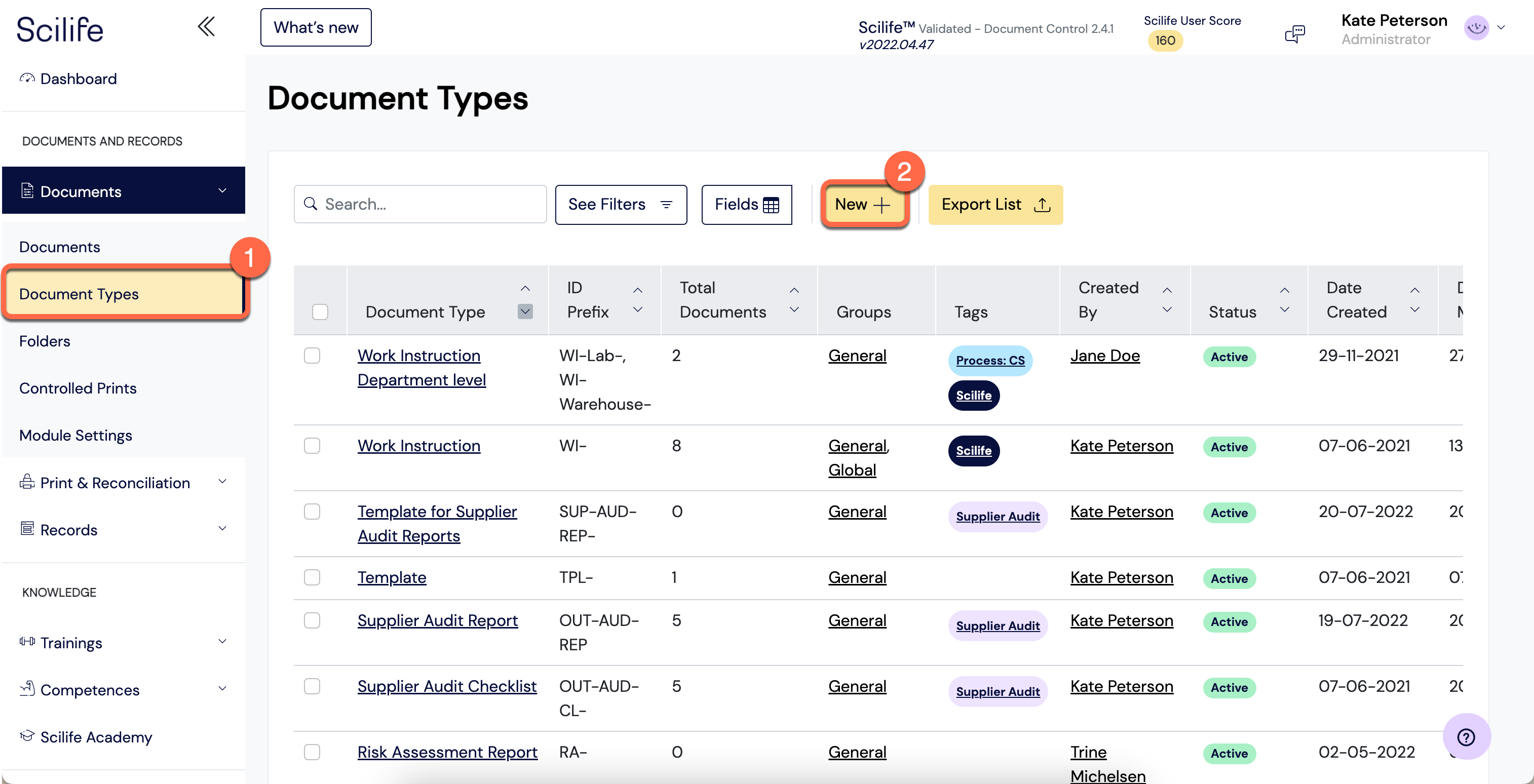Expand the Print & Reconciliation menu
Viewport: 1534px width, 784px height.
(x=222, y=482)
